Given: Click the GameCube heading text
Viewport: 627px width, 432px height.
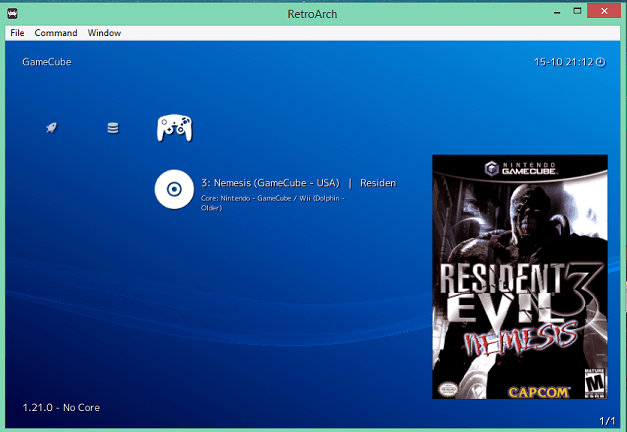Looking at the screenshot, I should coord(46,62).
